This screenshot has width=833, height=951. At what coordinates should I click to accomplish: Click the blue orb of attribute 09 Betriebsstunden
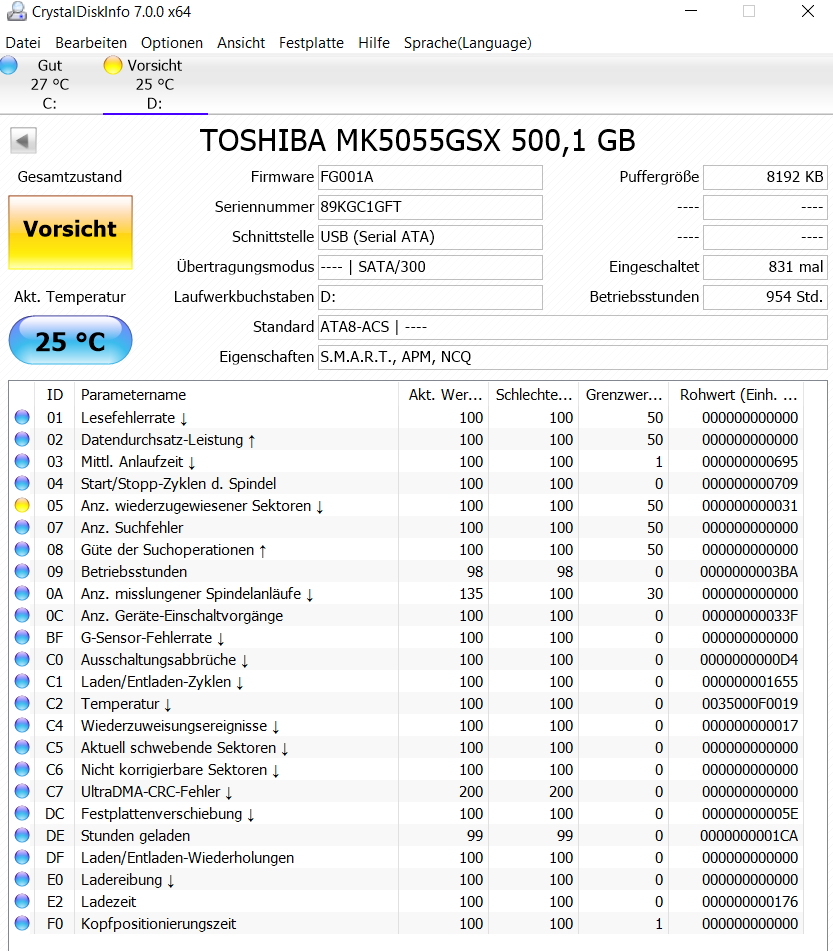[x=22, y=571]
